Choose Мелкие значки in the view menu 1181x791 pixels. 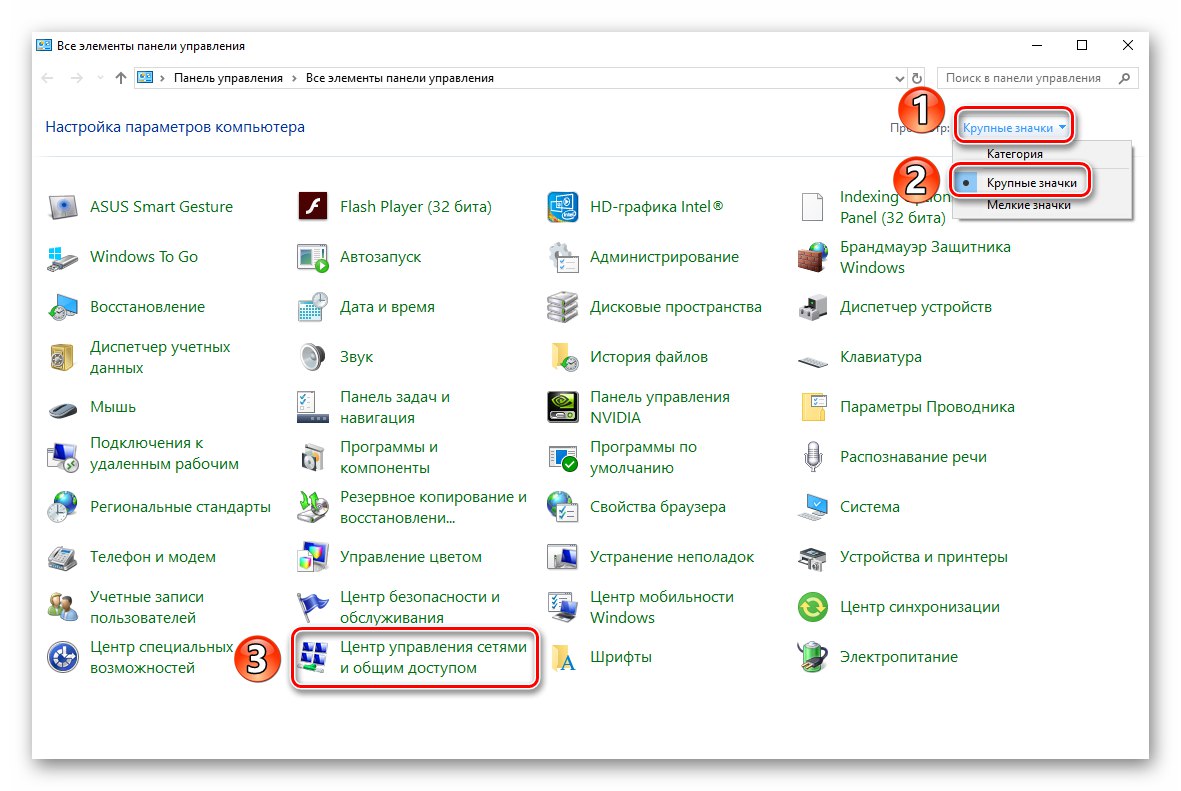(1028, 205)
